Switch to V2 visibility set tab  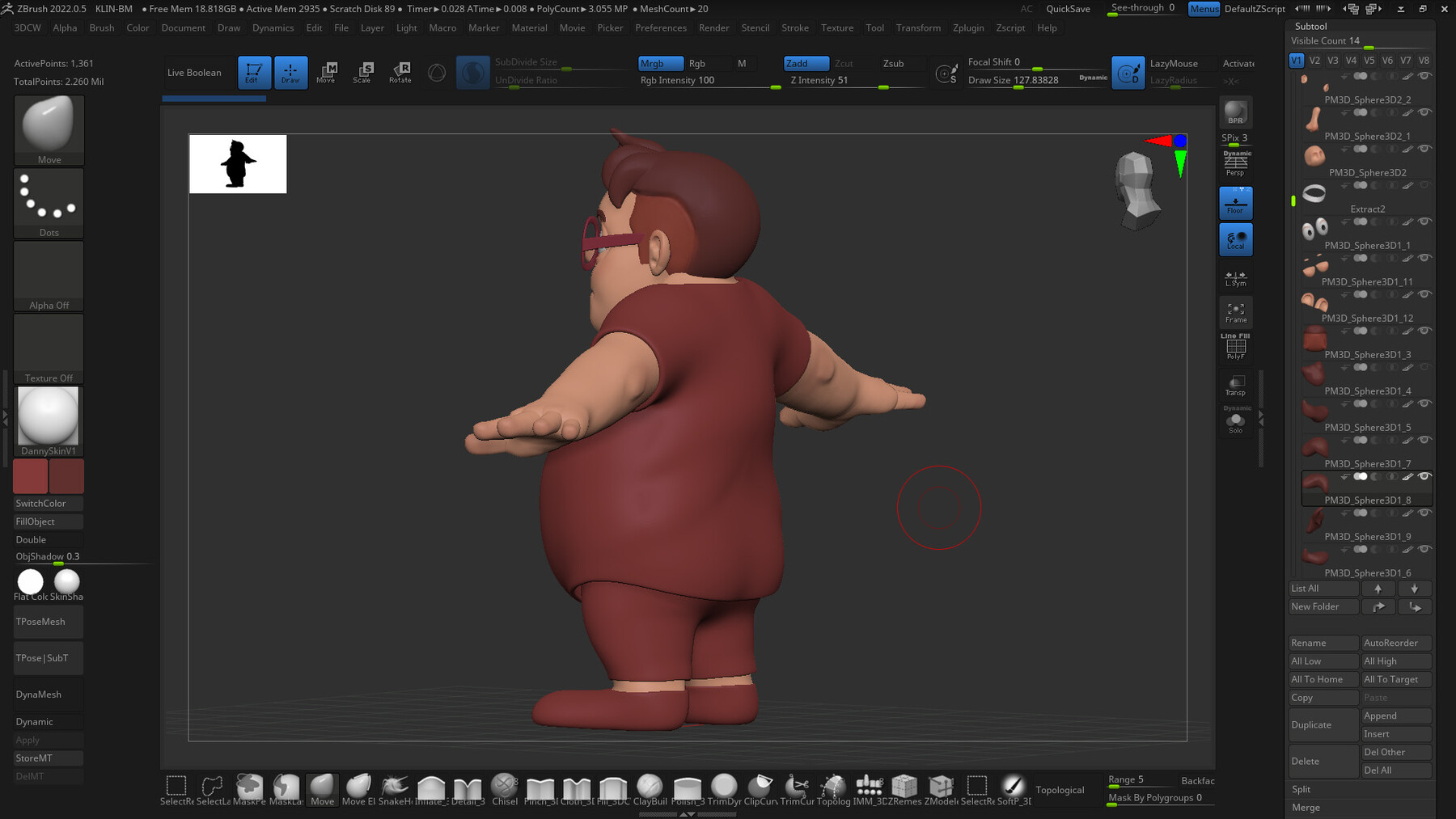[x=1314, y=61]
